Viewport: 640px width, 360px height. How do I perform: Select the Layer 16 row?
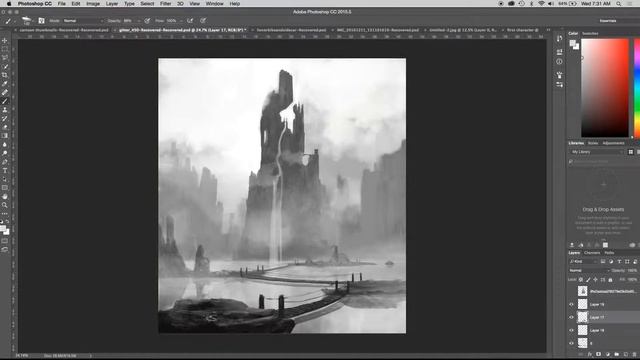point(604,330)
